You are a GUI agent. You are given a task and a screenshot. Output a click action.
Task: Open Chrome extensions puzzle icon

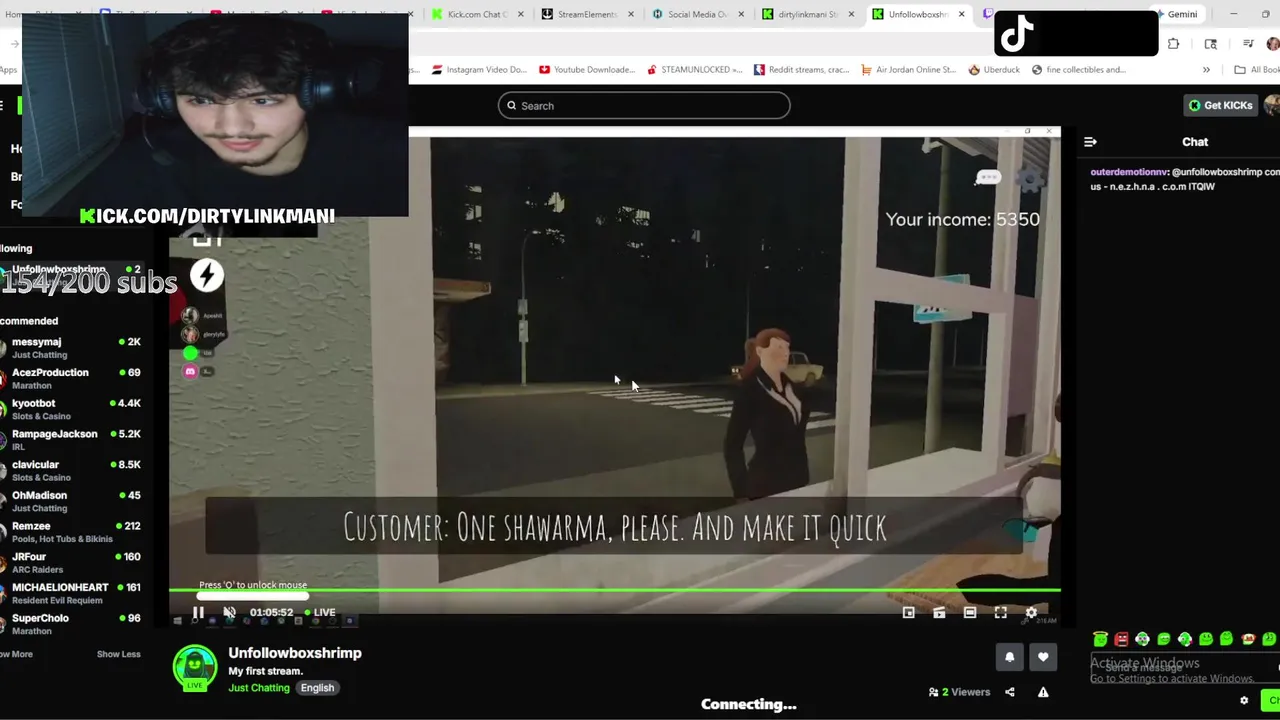point(1174,44)
